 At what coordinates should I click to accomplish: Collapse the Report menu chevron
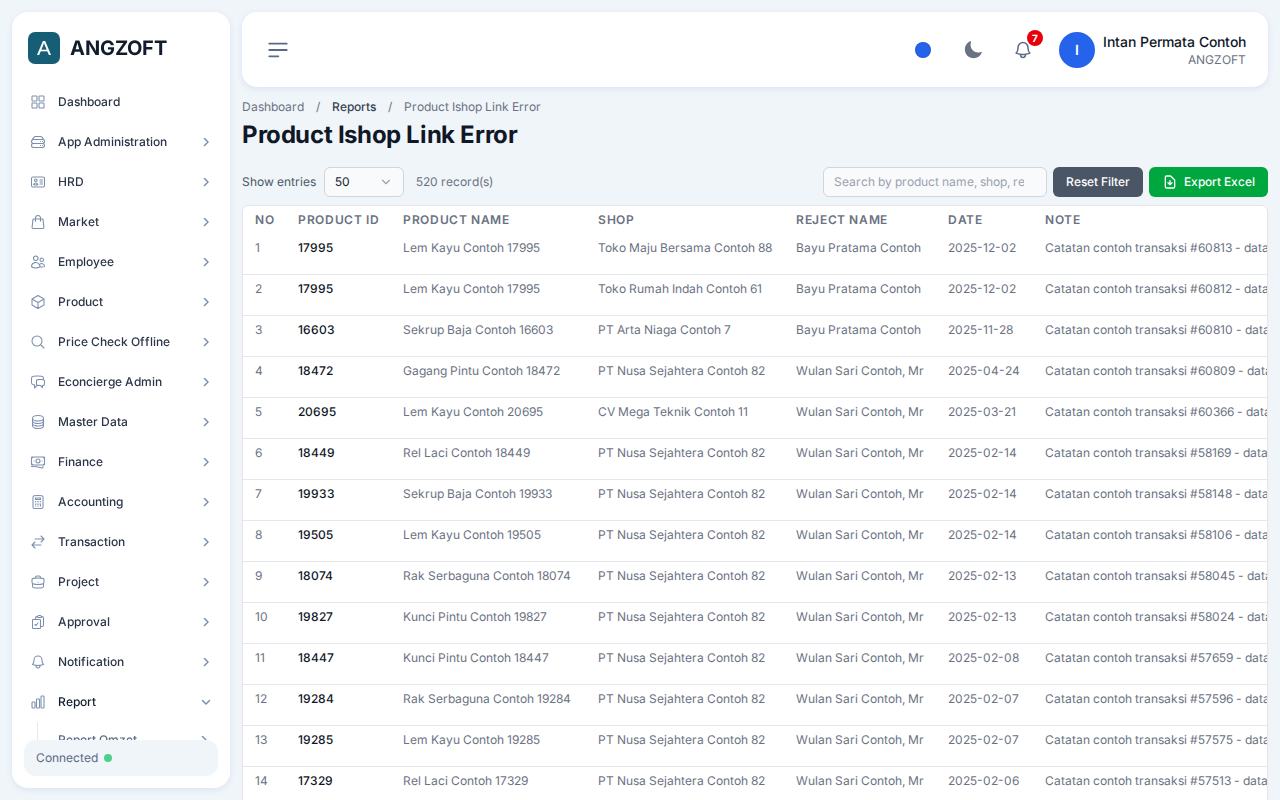click(206, 702)
